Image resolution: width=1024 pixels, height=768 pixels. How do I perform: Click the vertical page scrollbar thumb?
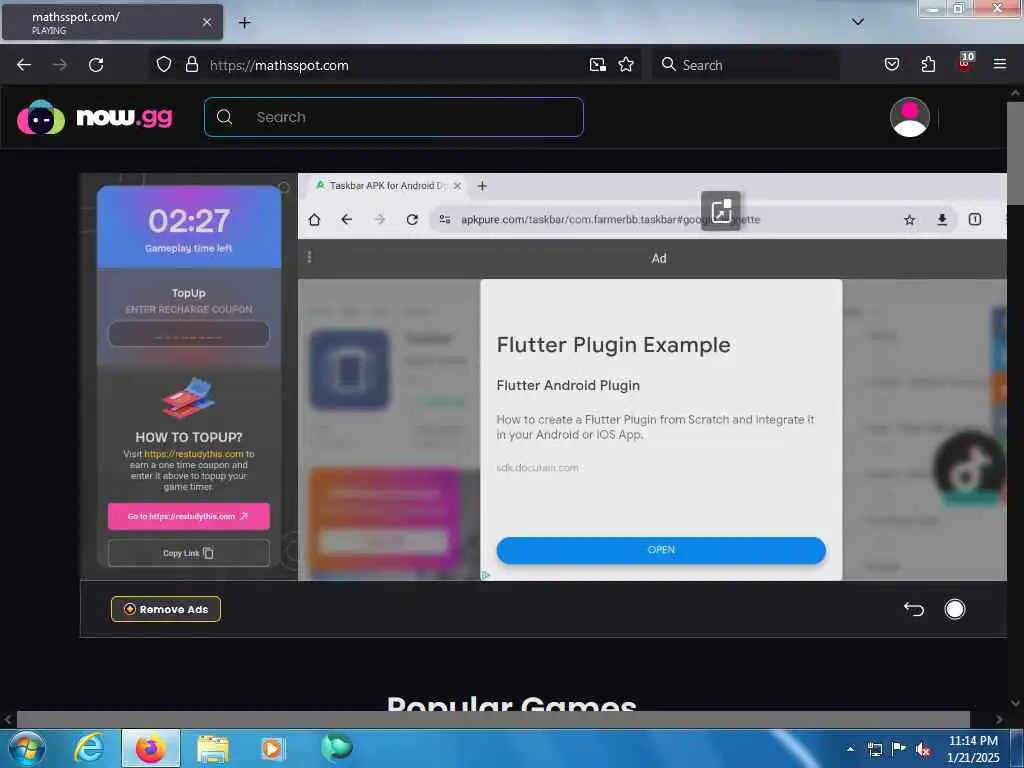1016,153
